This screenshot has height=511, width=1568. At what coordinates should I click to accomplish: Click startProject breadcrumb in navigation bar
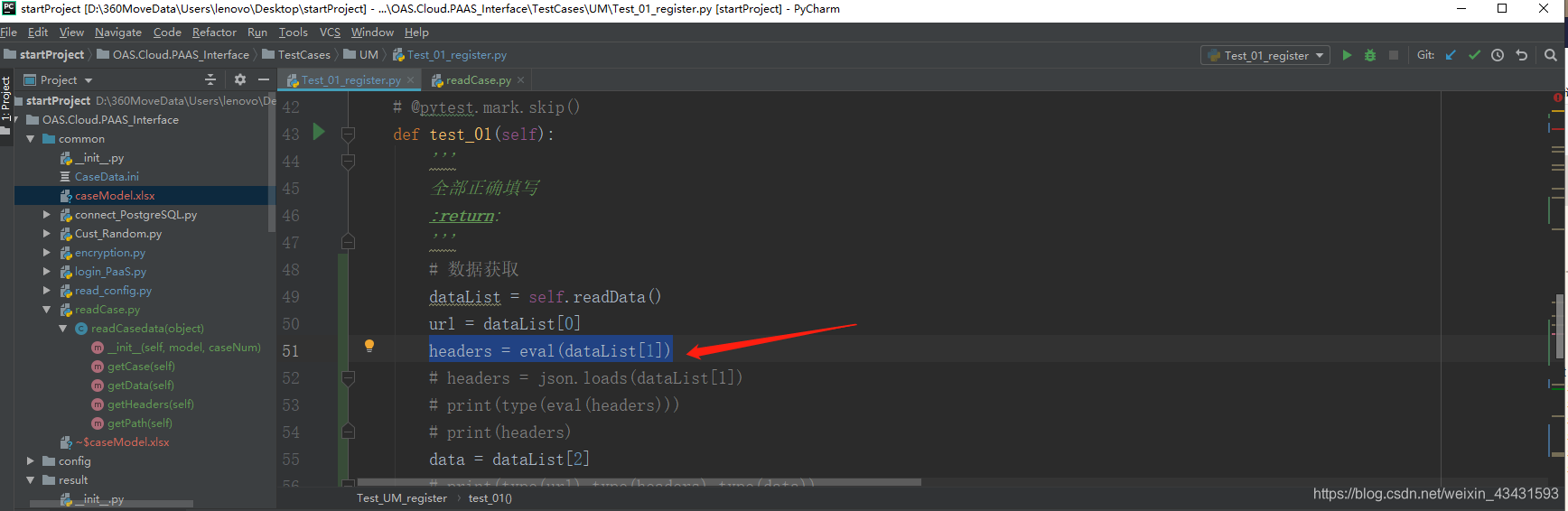44,55
